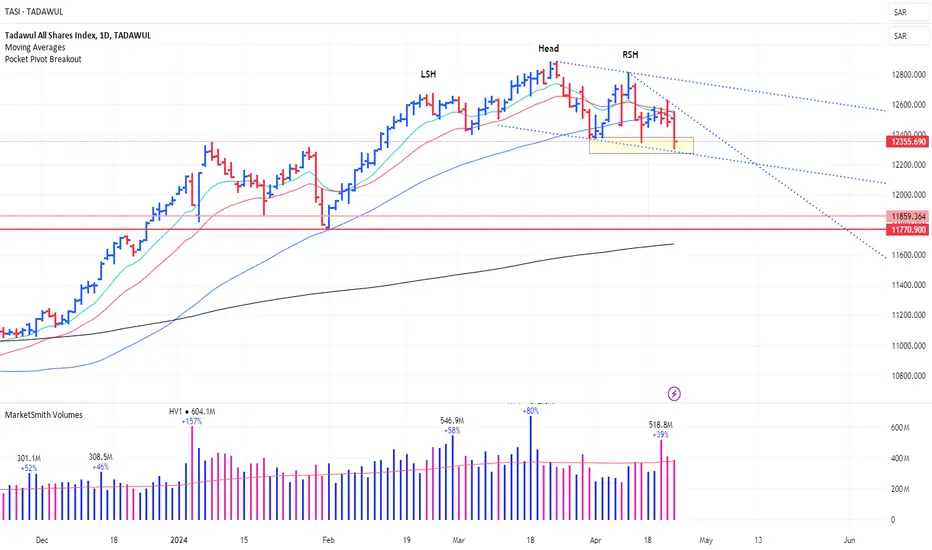Click the 11770.900 red line price tag
This screenshot has width=932, height=550.
907,230
